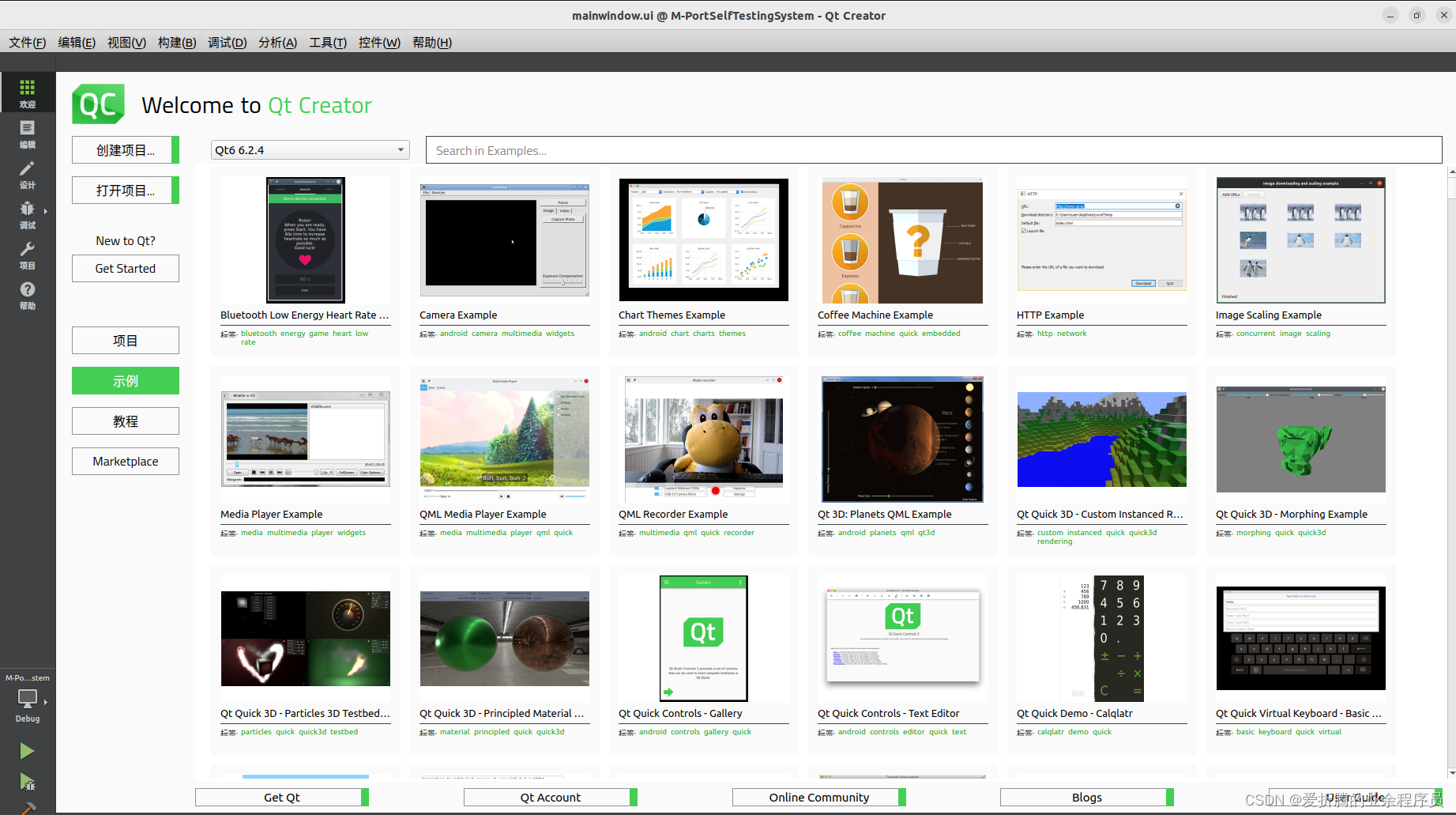Open the 编辑(E) menu

point(77,43)
